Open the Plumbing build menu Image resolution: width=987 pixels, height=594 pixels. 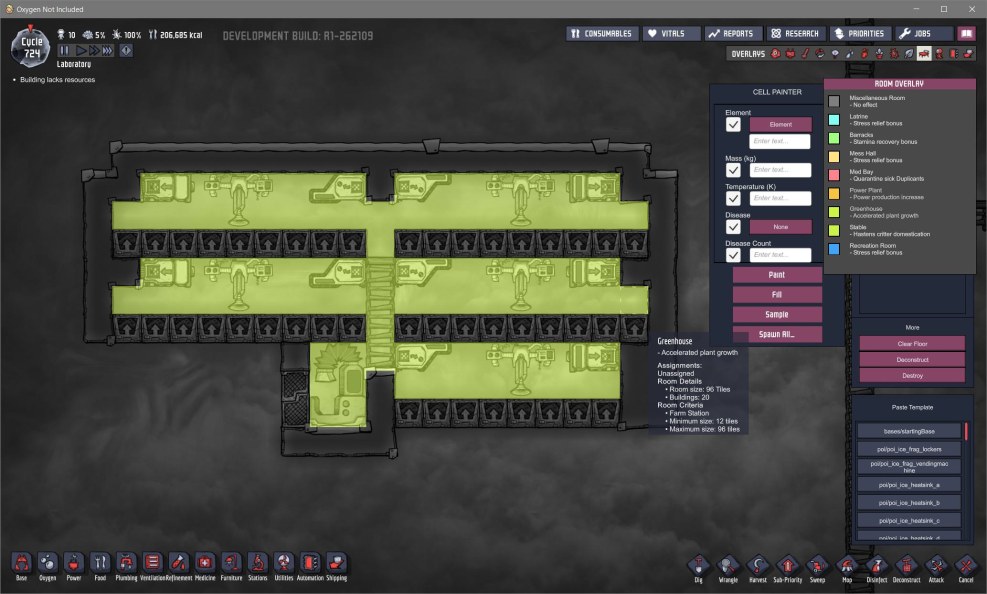coord(125,563)
